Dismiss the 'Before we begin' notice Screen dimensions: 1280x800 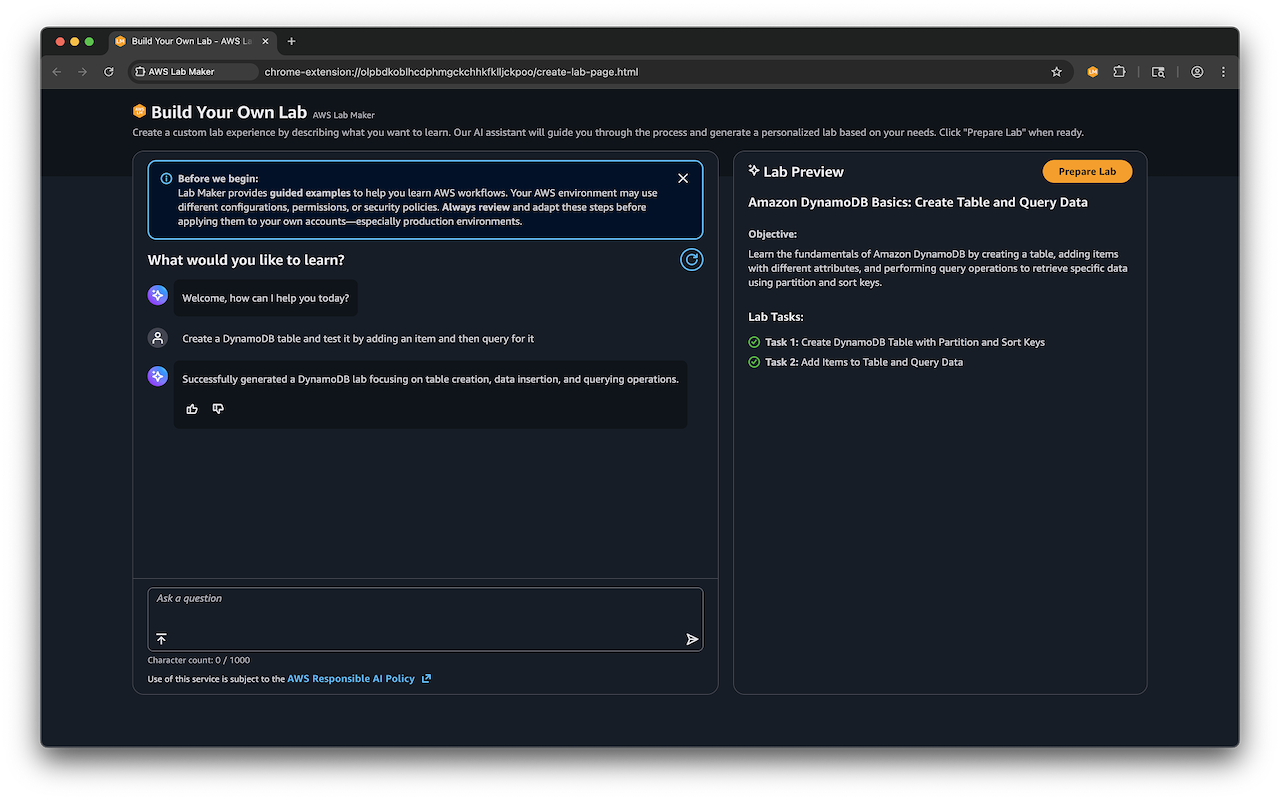click(x=683, y=178)
